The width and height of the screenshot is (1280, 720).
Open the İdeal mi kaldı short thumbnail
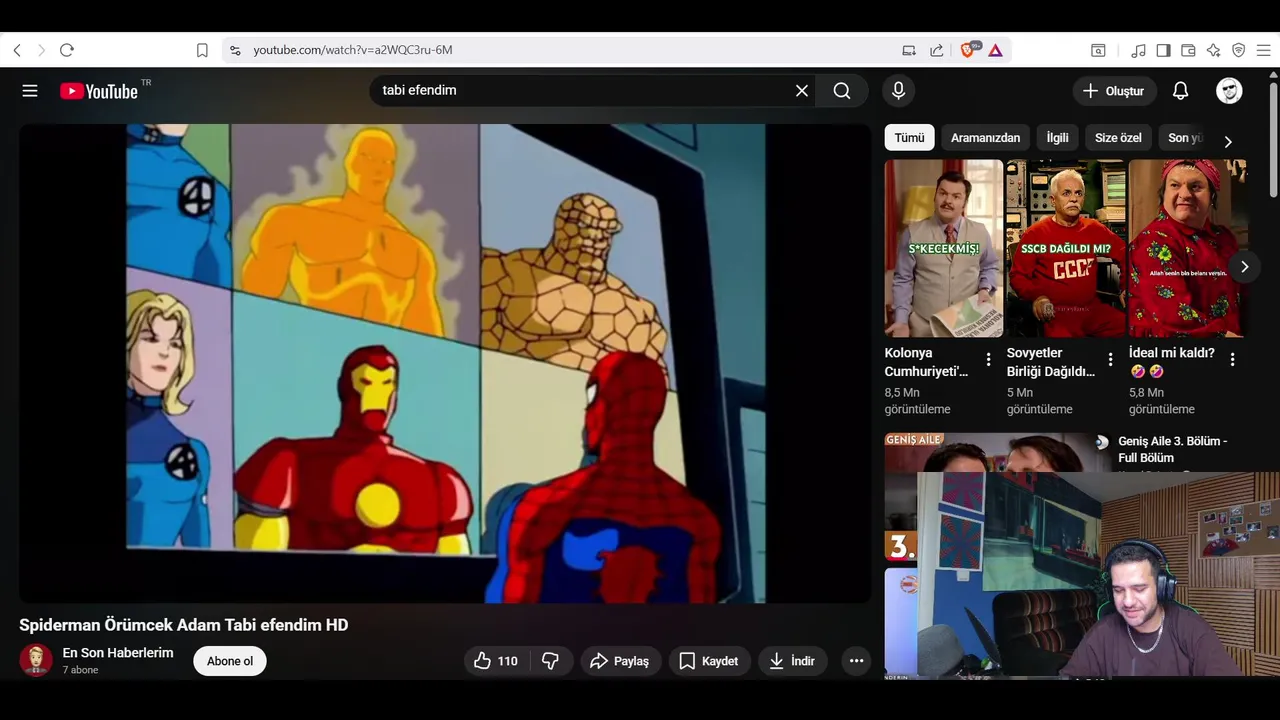tap(1187, 248)
